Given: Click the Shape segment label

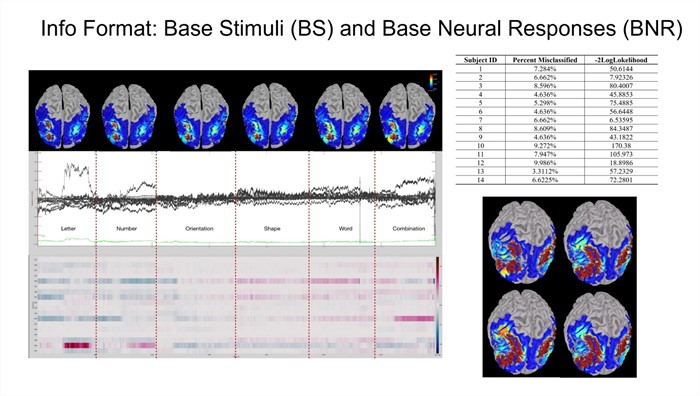Looking at the screenshot, I should coord(272,229).
